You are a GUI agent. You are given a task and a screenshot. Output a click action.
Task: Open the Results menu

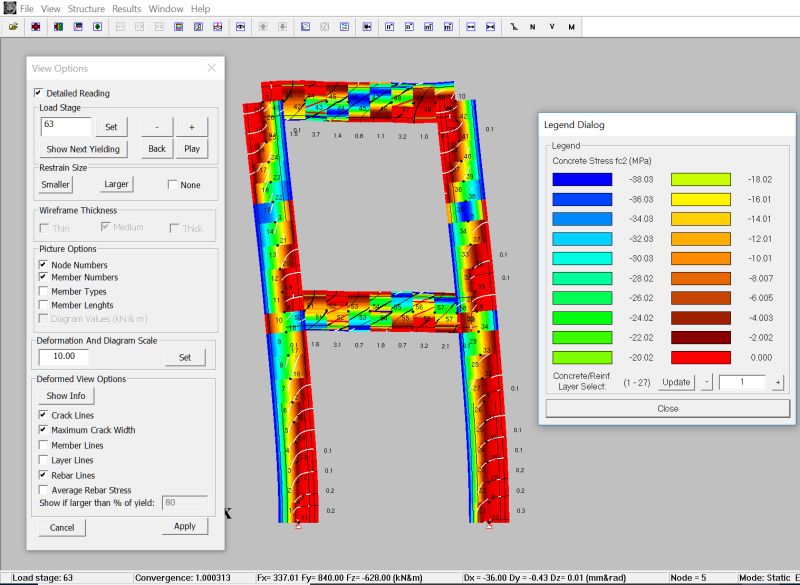[x=127, y=9]
